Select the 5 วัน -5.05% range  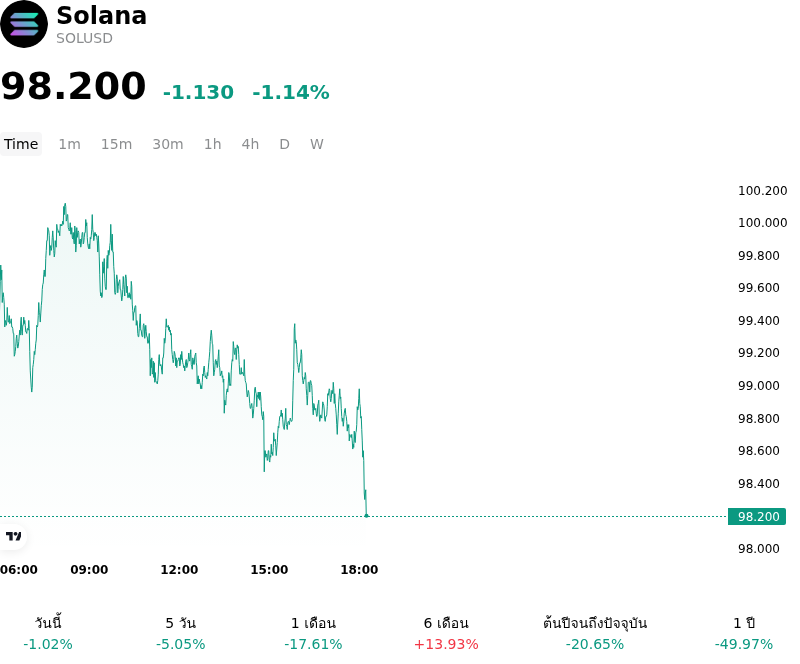click(x=181, y=633)
